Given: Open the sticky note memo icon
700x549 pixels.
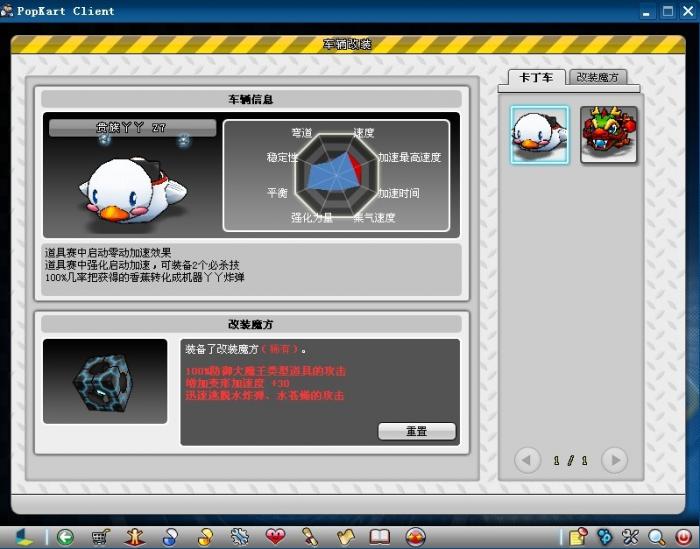Looking at the screenshot, I should pyautogui.click(x=579, y=537).
